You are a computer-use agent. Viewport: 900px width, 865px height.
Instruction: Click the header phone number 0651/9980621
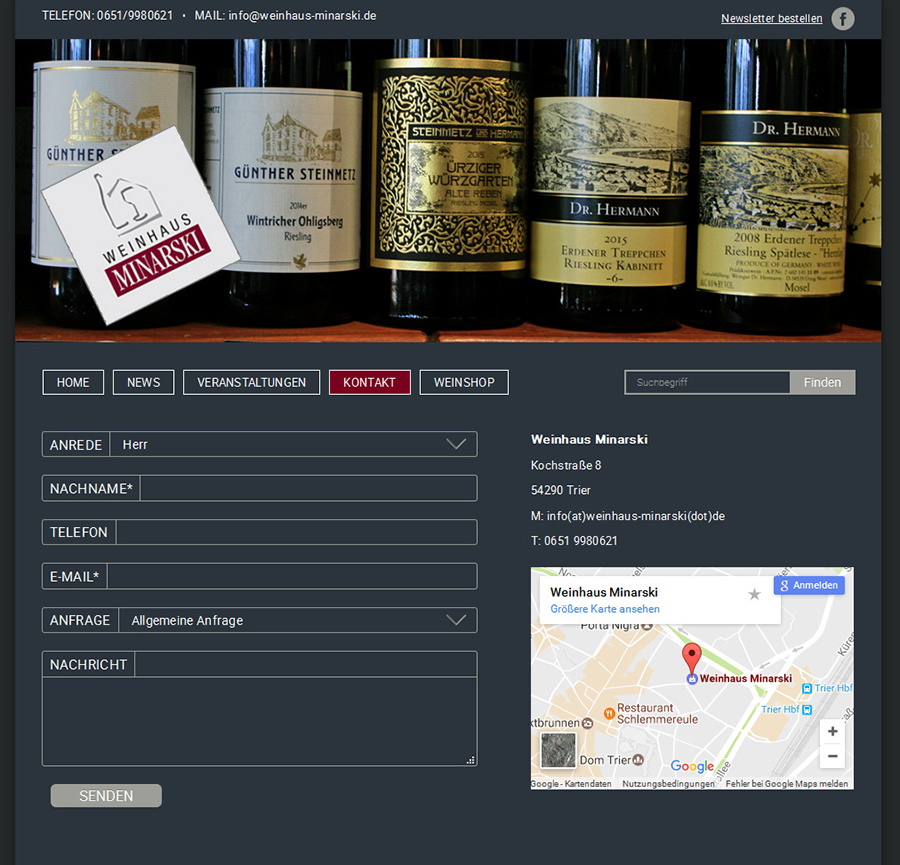pyautogui.click(x=135, y=15)
